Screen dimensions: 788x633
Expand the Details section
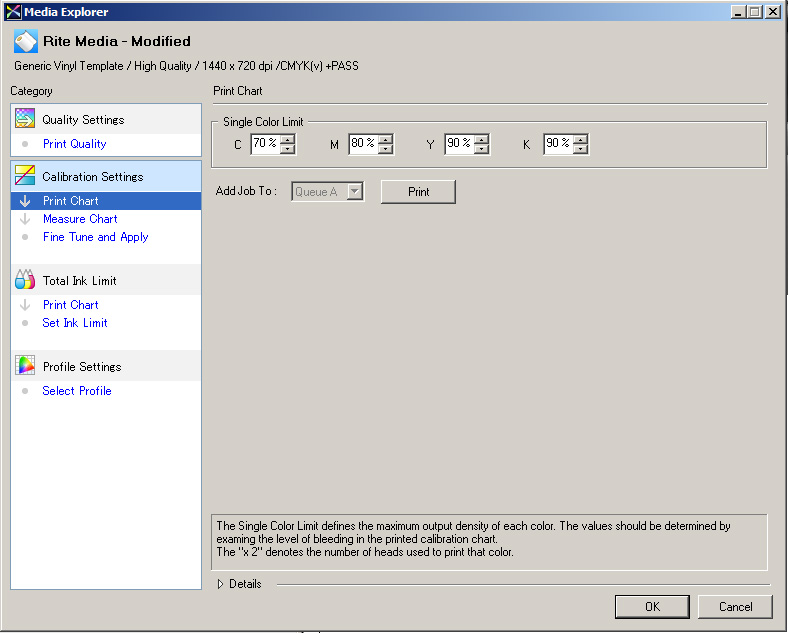(220, 584)
